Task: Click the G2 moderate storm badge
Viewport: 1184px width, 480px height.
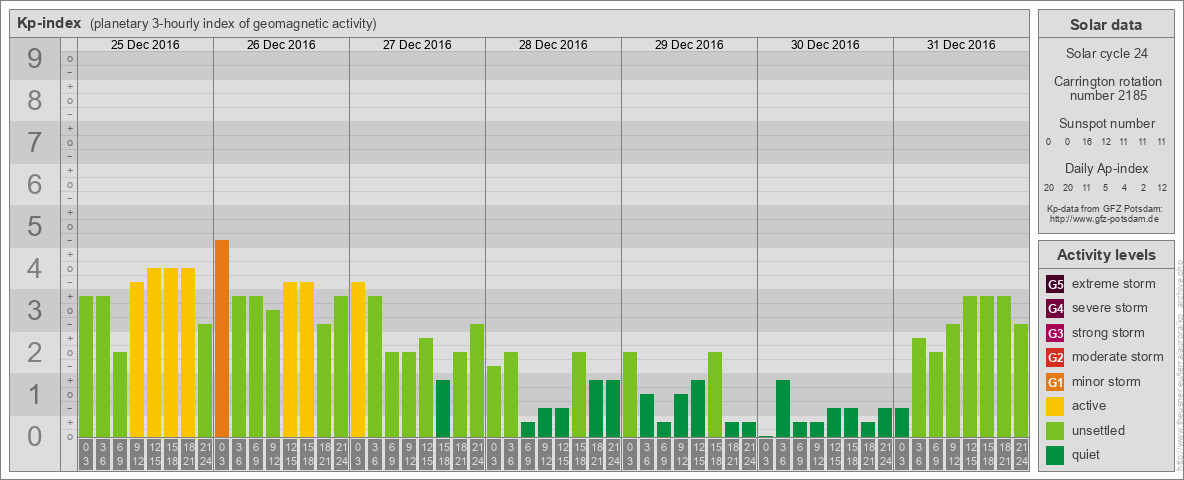Action: pos(1055,357)
